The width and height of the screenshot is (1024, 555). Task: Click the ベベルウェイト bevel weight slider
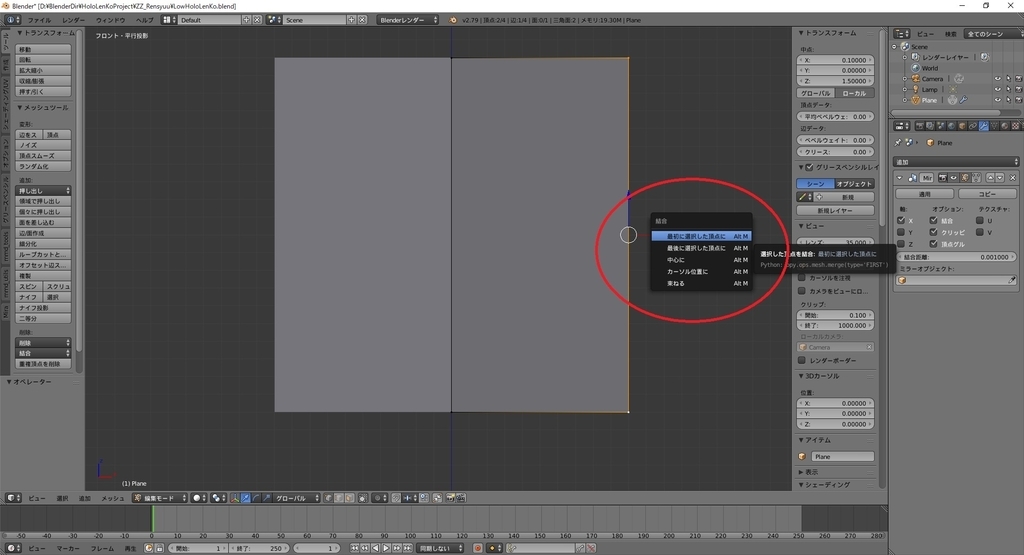click(836, 140)
